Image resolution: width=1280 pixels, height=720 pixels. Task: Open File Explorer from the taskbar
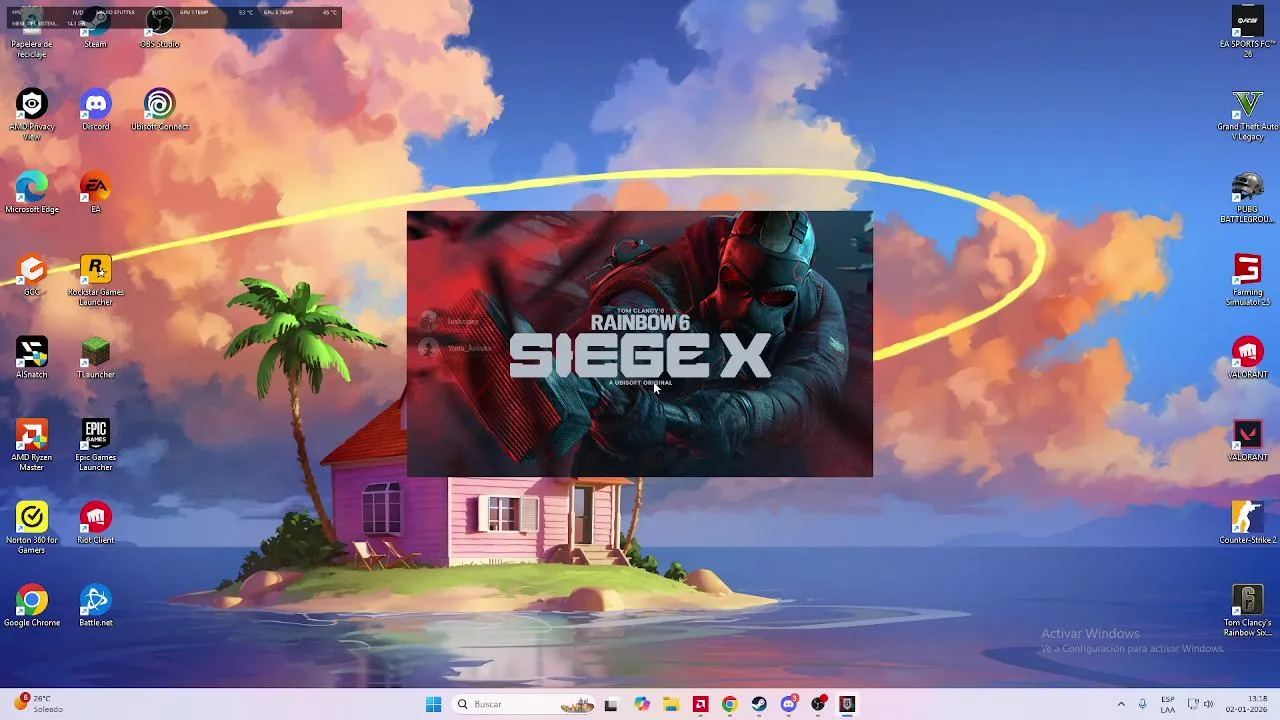point(671,704)
